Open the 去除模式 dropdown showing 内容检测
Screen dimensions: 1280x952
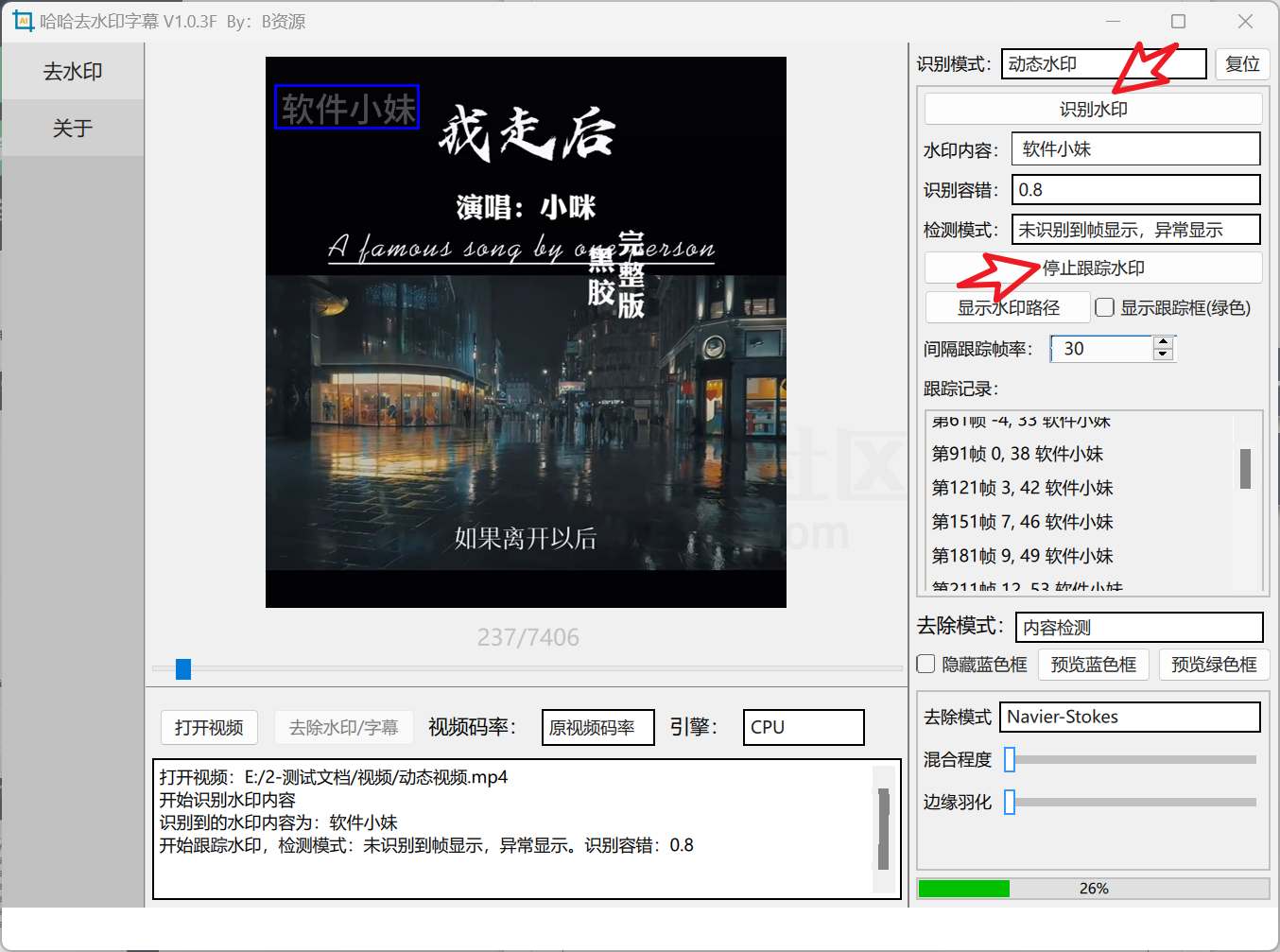tap(1139, 627)
